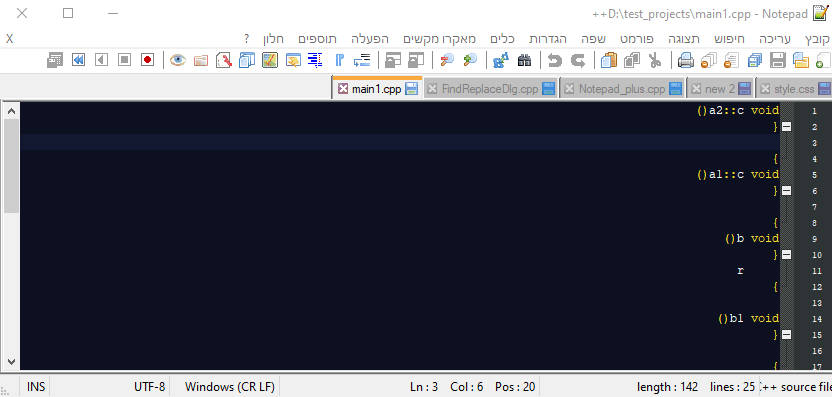
Task: Click UTF-8 encoding in status bar
Action: tap(149, 387)
